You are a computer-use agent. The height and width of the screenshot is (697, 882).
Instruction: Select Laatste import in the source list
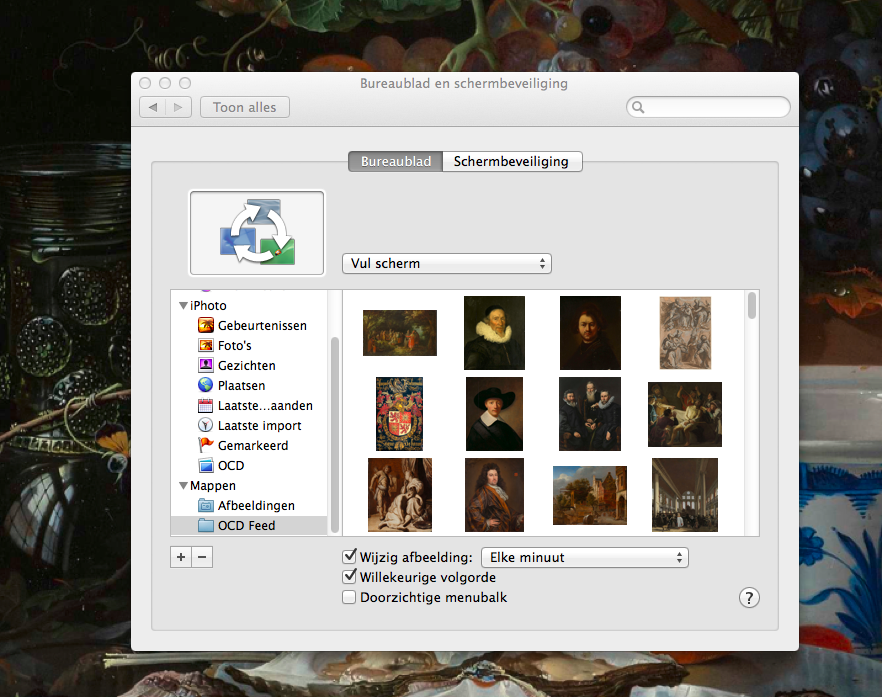coord(249,425)
